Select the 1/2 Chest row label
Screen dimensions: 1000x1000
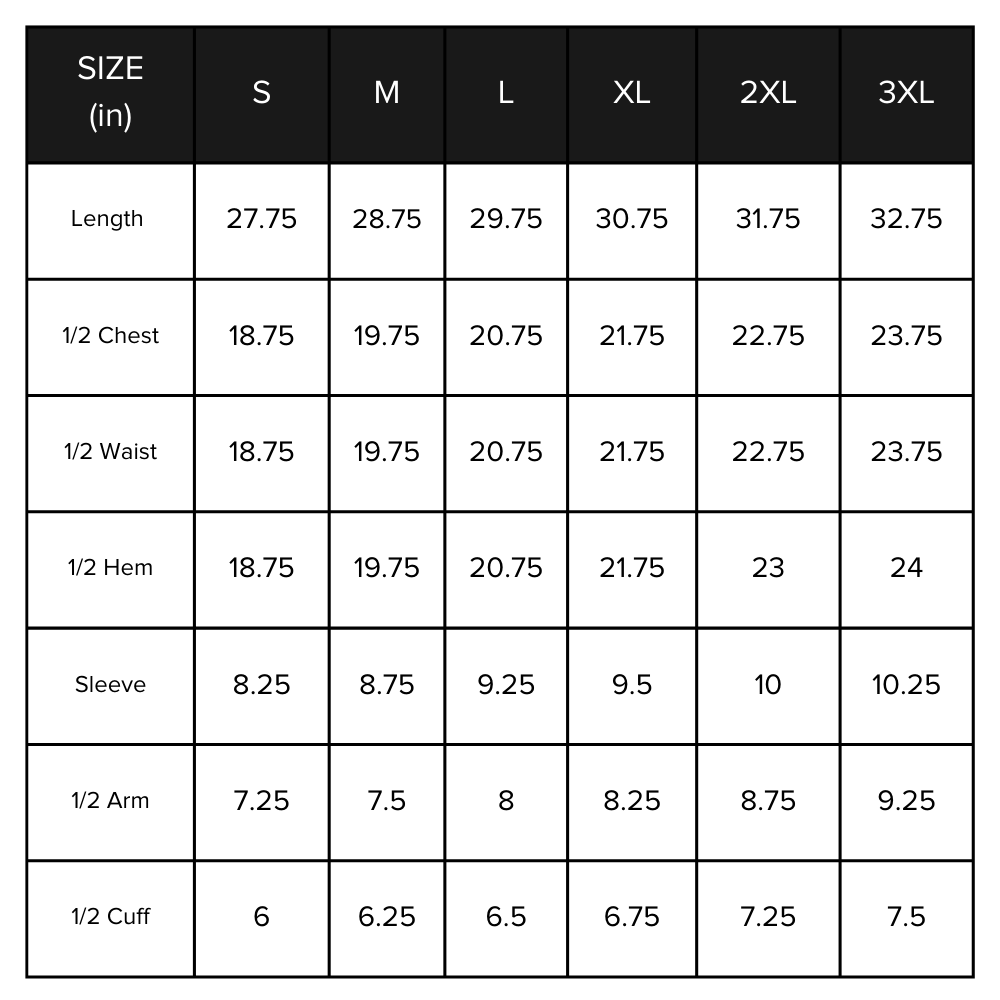(110, 336)
